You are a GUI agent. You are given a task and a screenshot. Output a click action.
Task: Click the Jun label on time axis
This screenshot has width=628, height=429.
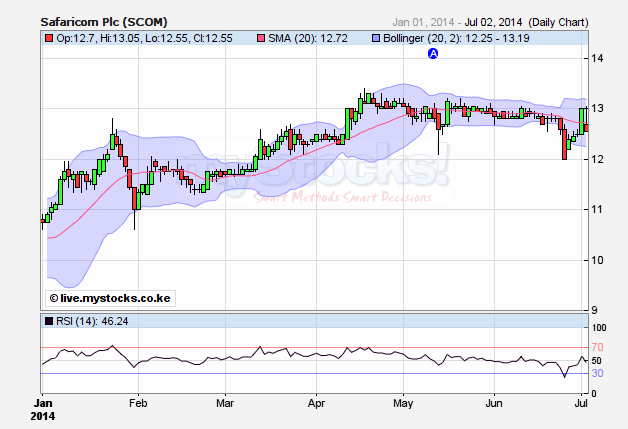pos(494,403)
